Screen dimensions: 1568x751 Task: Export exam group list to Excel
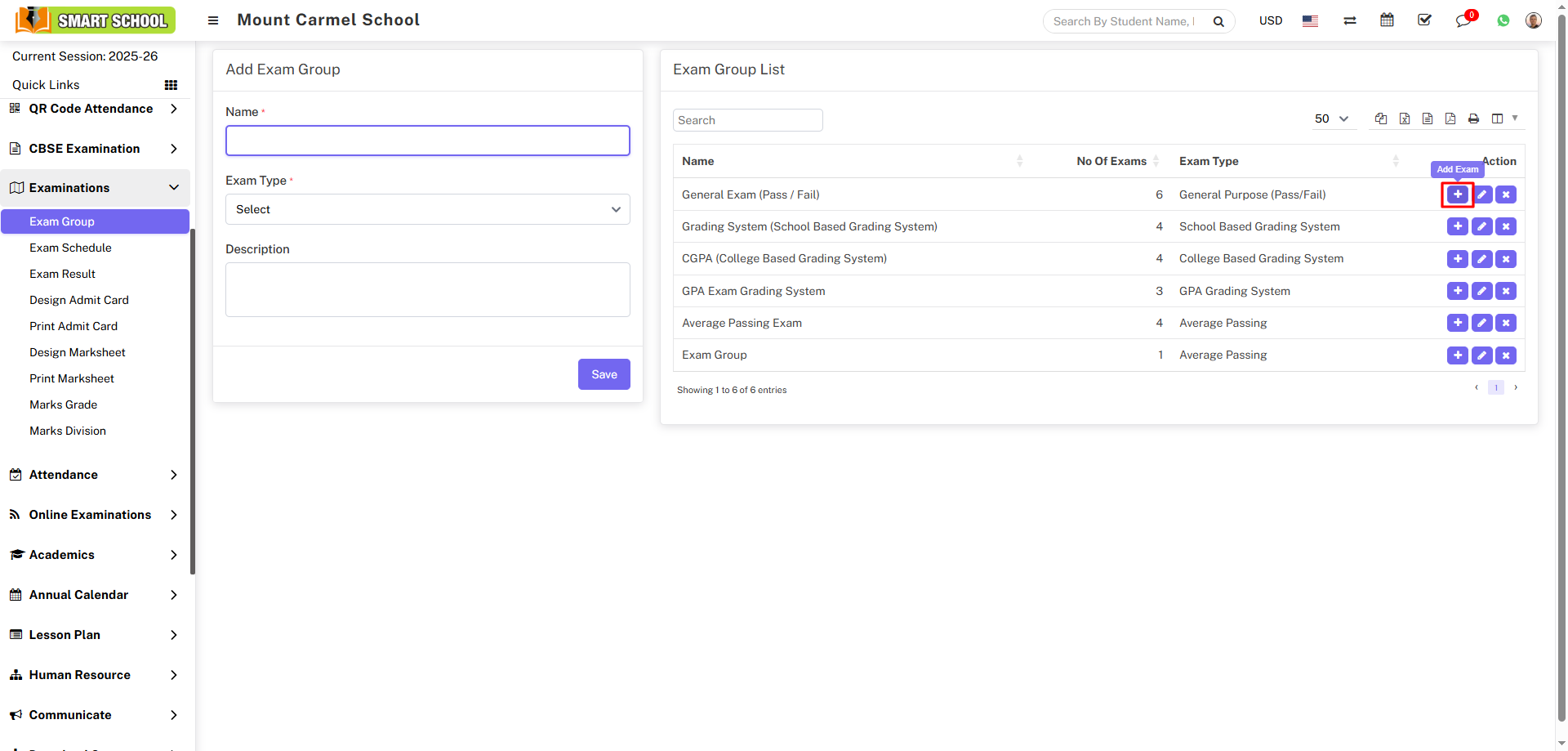click(x=1404, y=118)
